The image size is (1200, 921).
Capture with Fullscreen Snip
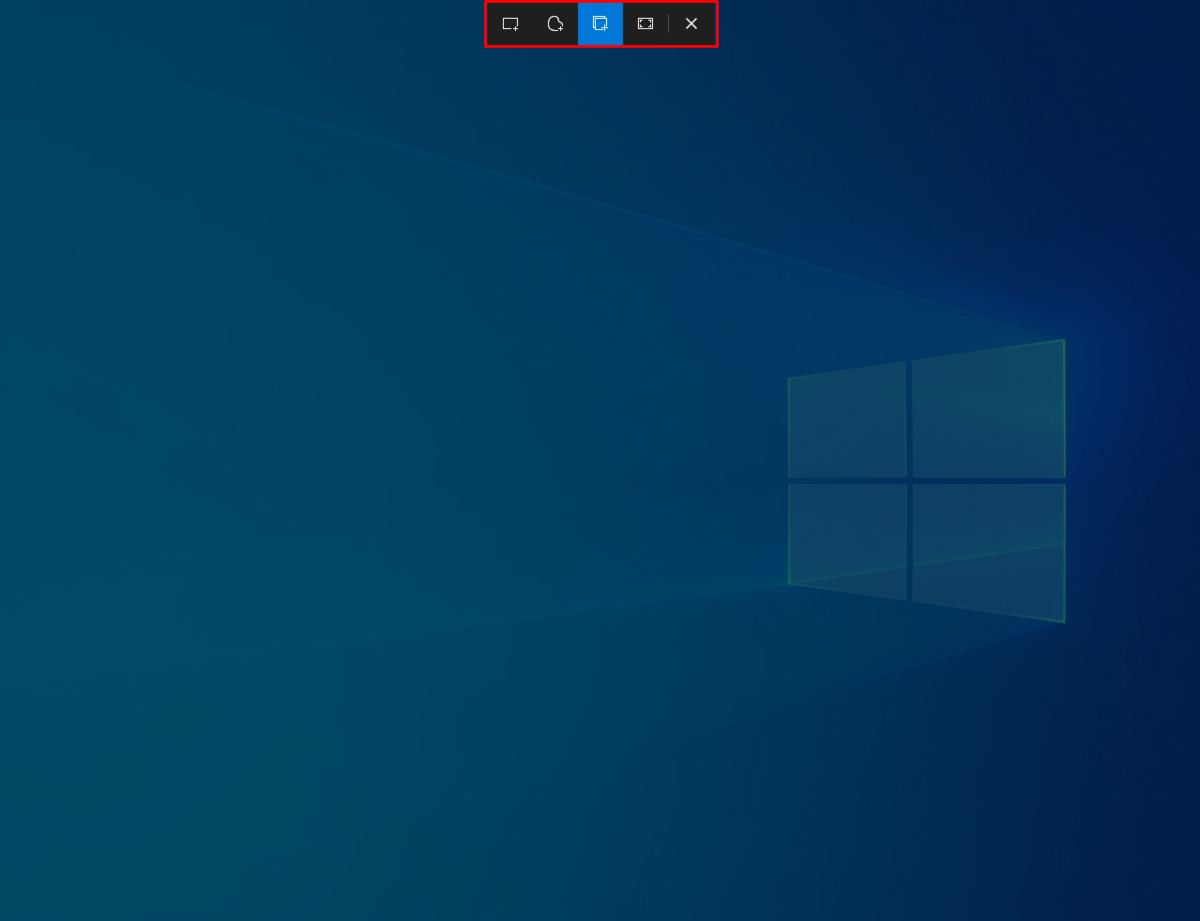point(645,24)
